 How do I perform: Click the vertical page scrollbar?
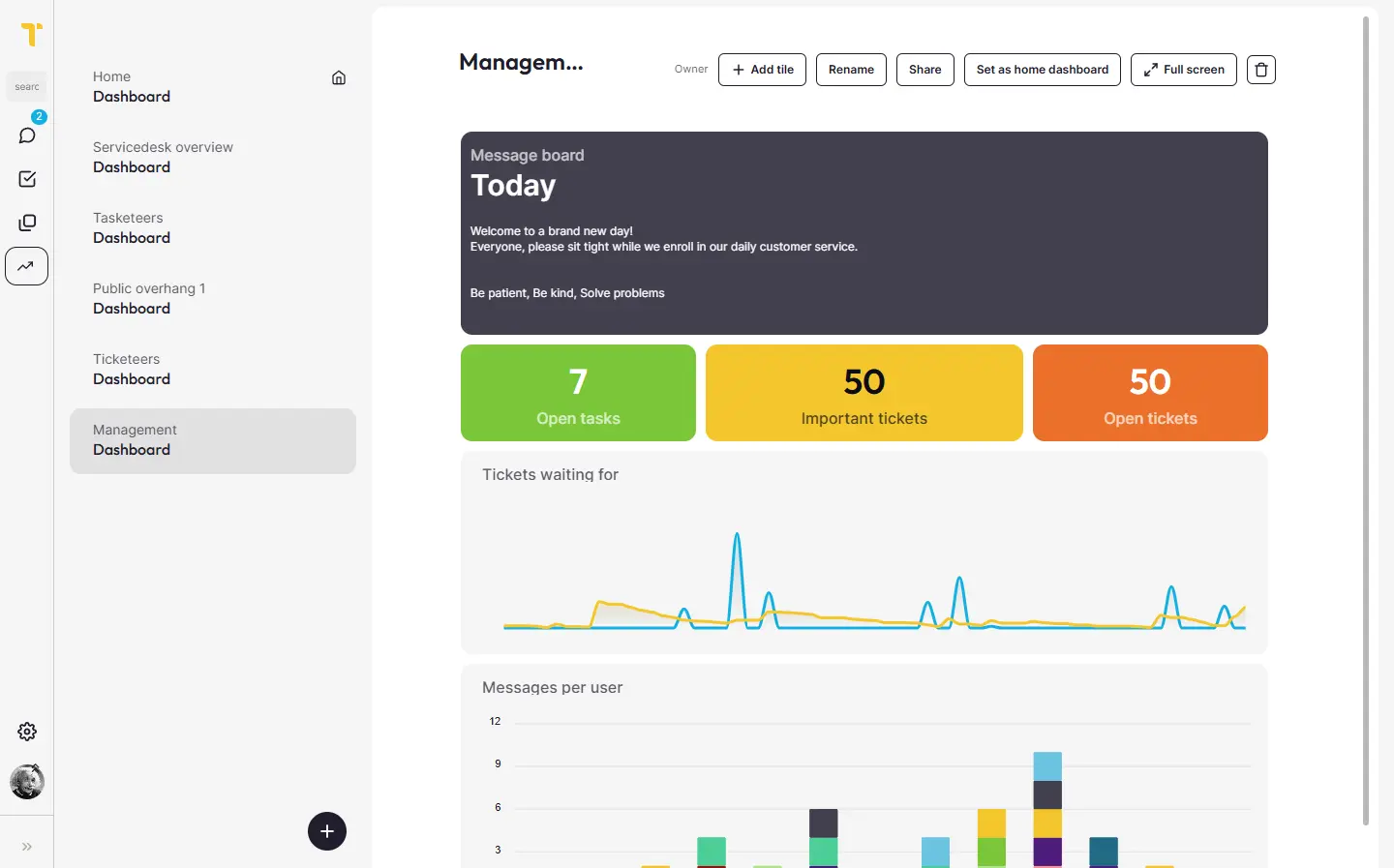[1366, 421]
